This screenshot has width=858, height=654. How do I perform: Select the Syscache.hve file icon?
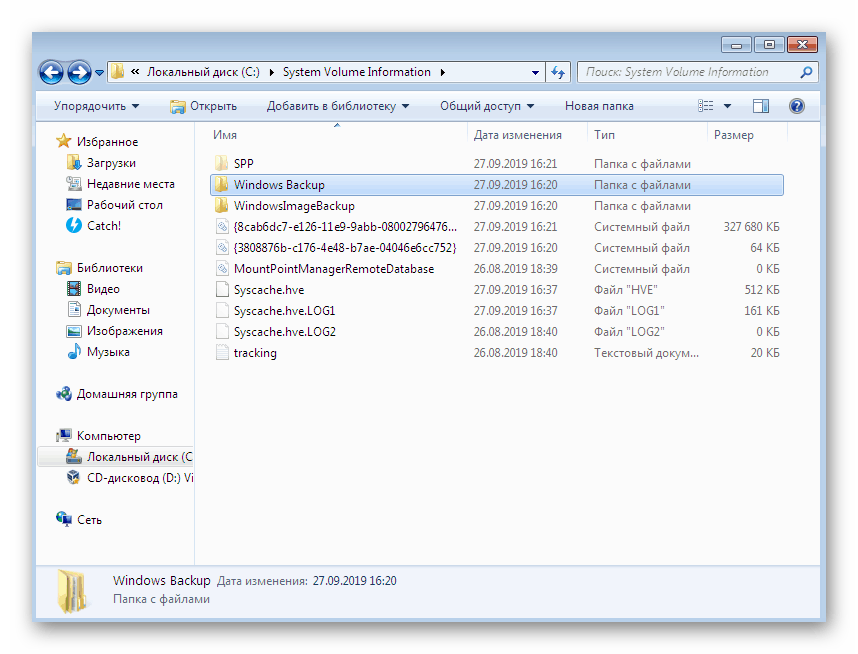(222, 290)
